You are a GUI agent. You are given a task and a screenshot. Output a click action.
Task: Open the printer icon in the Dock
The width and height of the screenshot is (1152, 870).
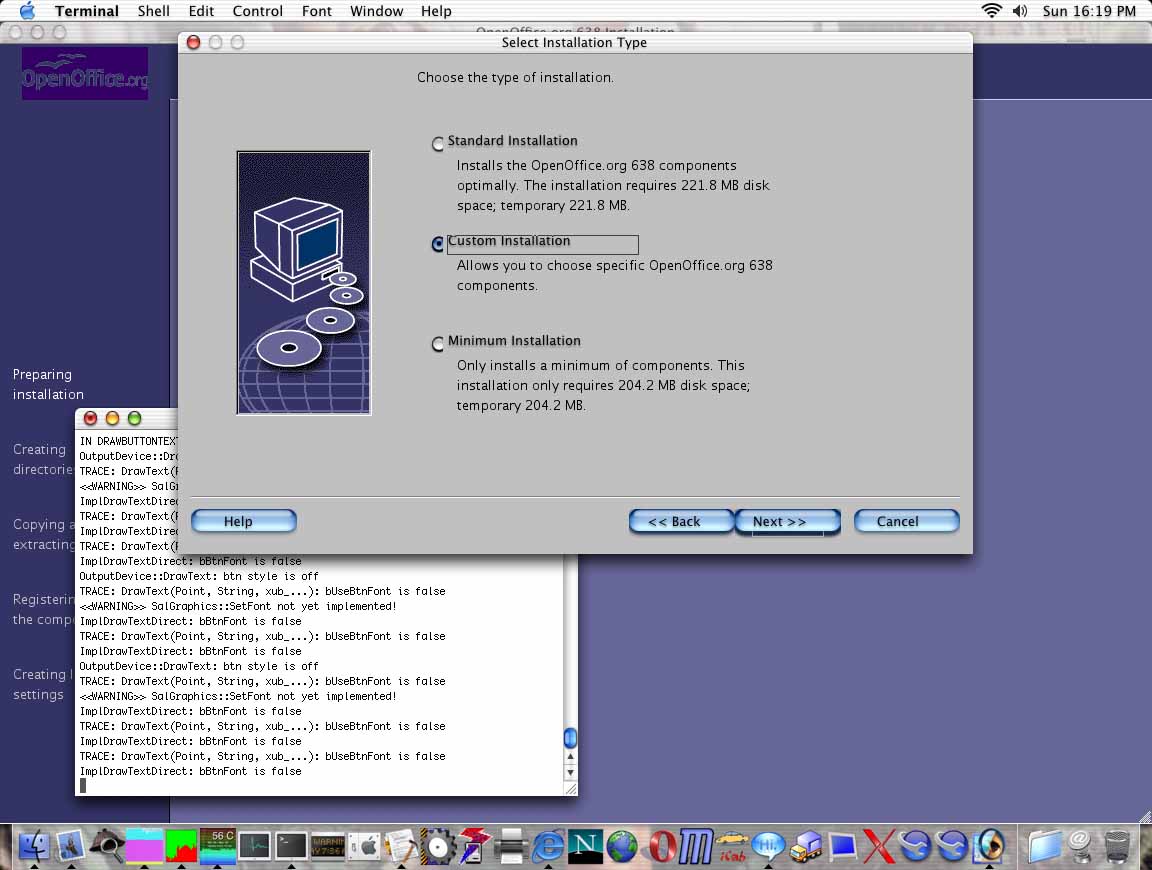click(x=511, y=846)
